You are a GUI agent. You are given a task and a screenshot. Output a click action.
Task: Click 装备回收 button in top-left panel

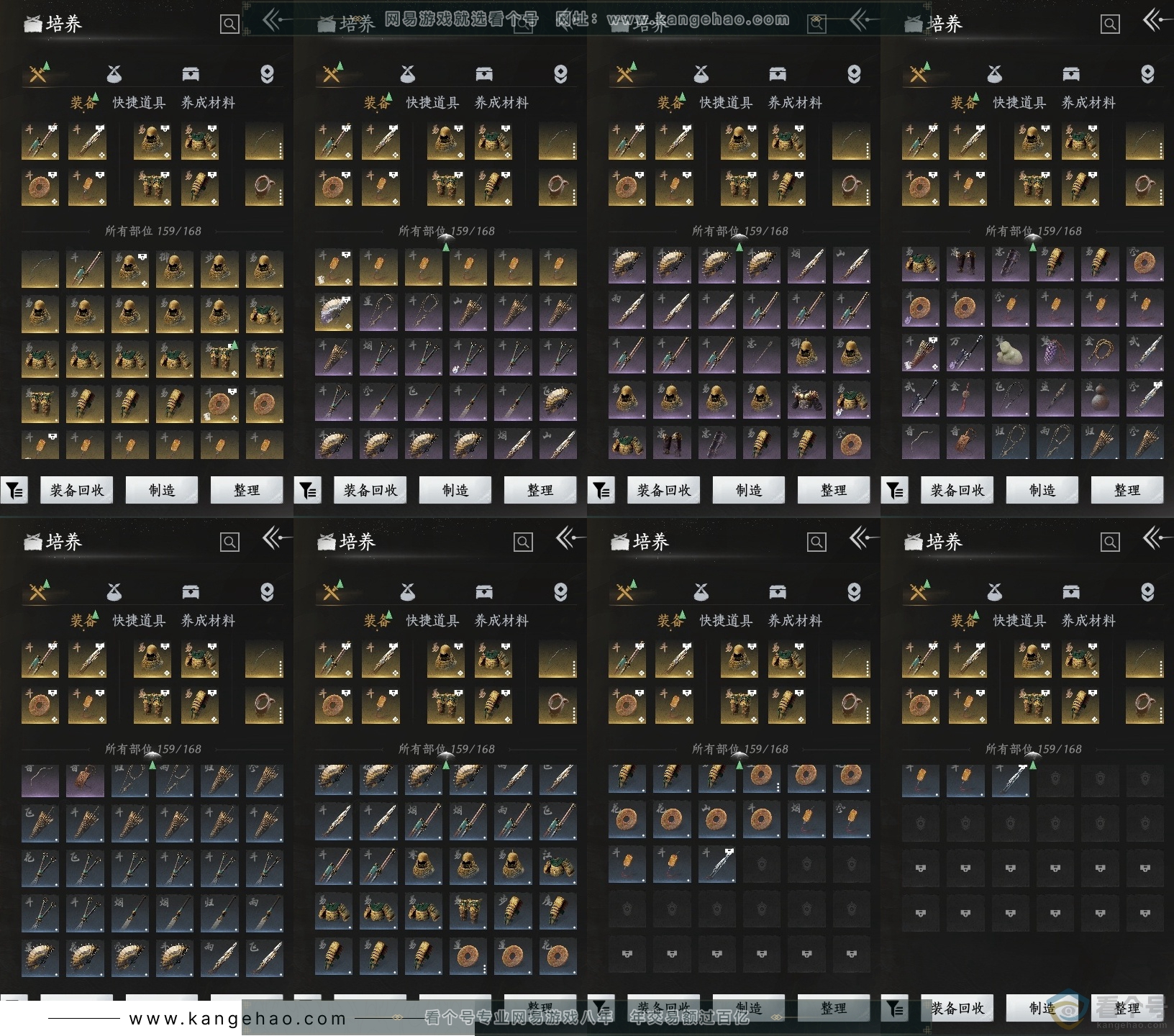[x=77, y=491]
